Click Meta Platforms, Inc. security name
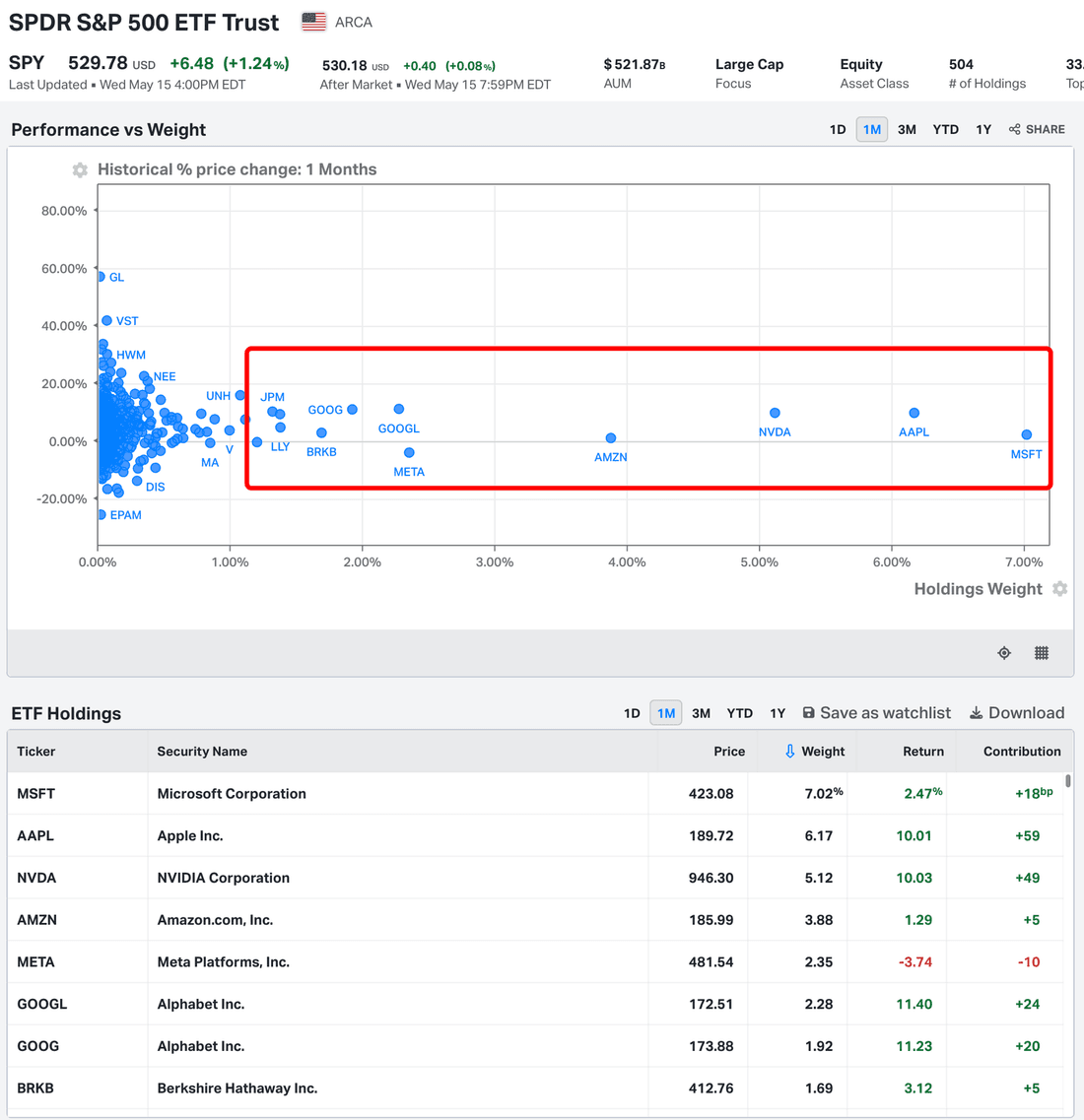This screenshot has width=1084, height=1120. pos(224,962)
